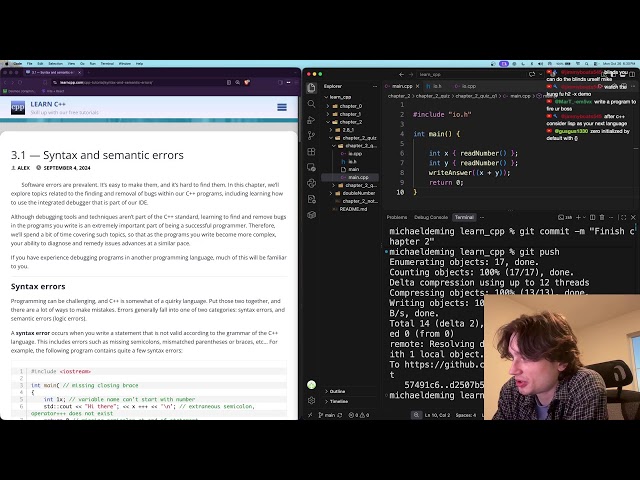Reload the browser page
Image resolution: width=640 pixels, height=480 pixels.
tap(20, 82)
